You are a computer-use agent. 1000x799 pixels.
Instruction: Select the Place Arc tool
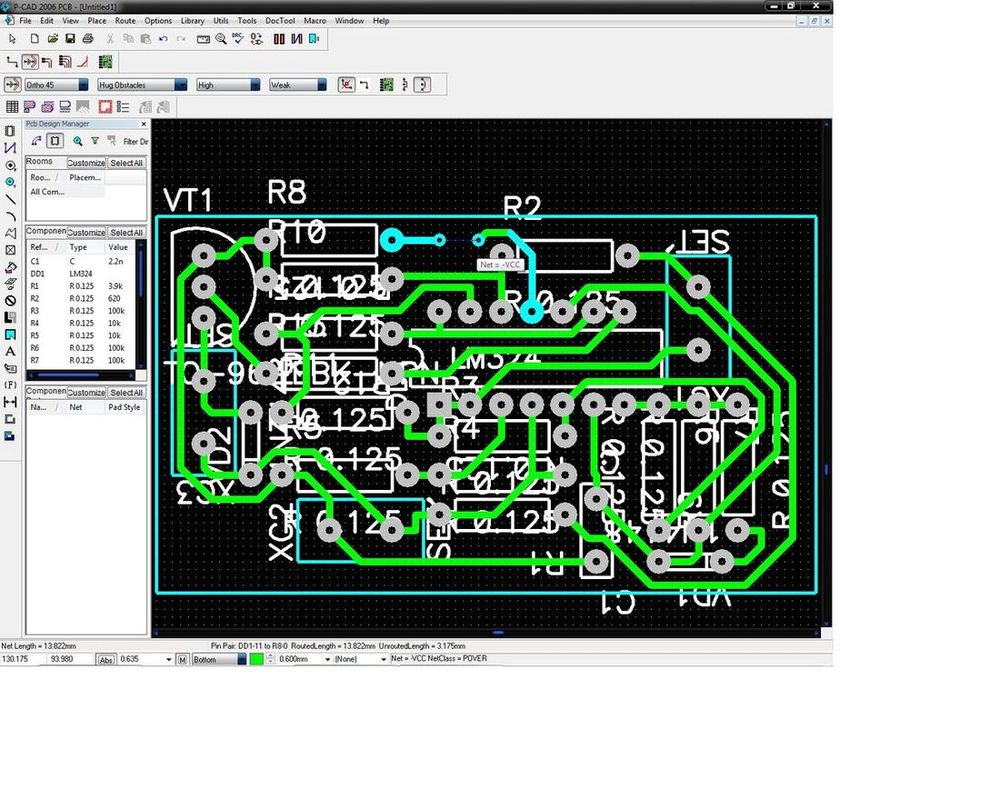(10, 216)
